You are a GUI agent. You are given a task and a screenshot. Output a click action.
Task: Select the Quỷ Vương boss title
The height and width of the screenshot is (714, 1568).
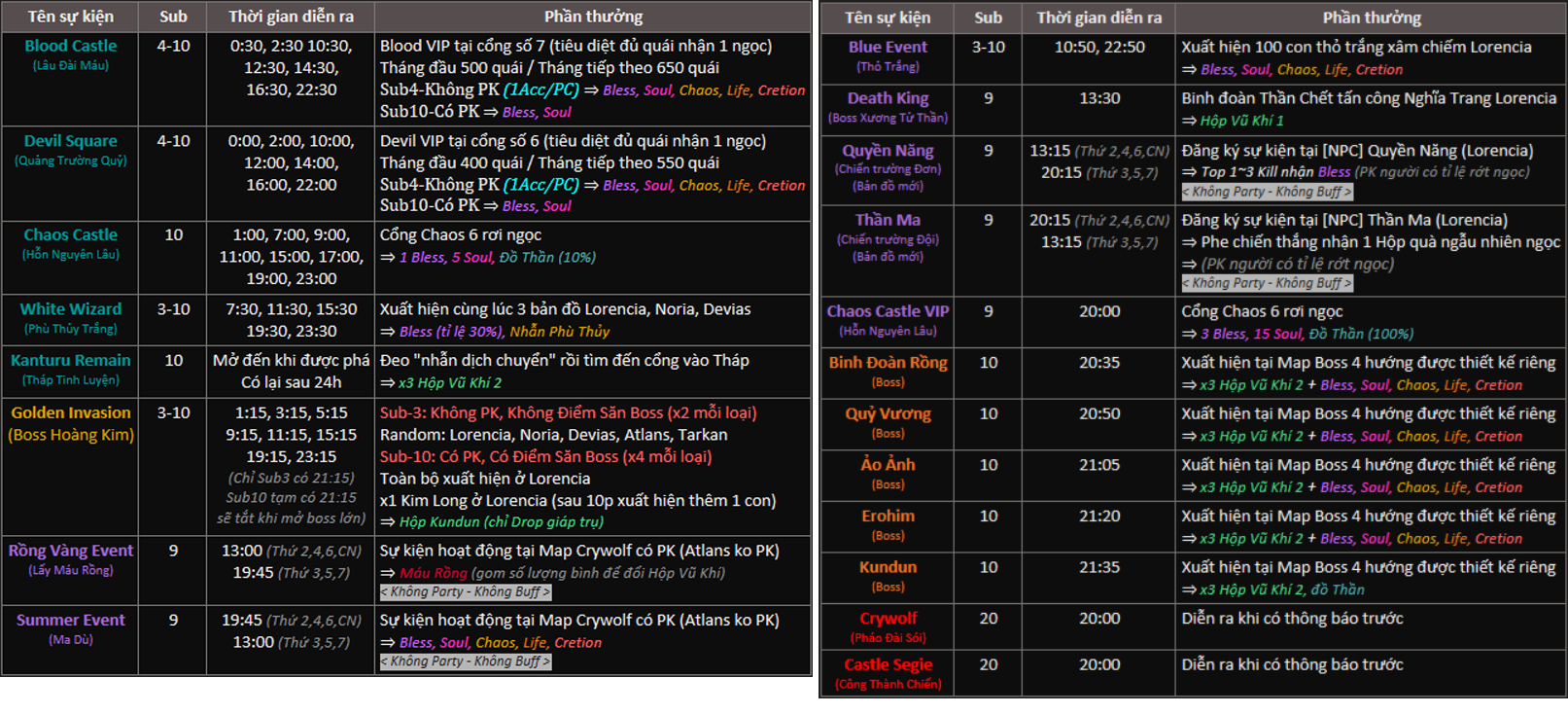(888, 413)
